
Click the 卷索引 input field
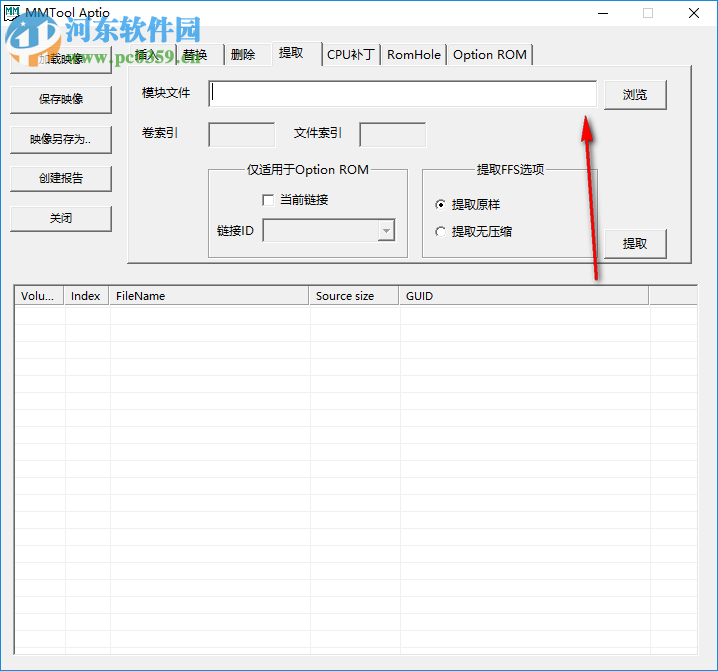[x=242, y=135]
